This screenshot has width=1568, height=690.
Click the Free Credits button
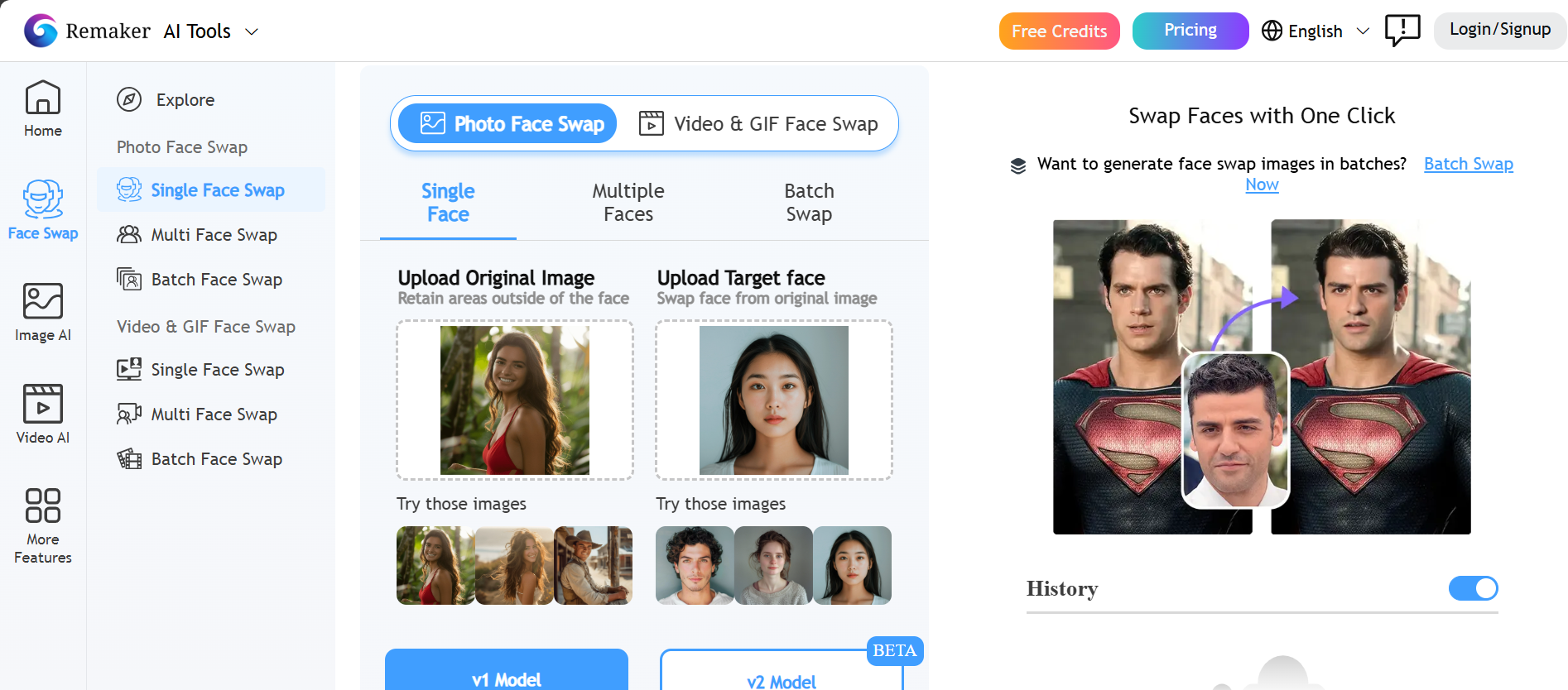1059,31
